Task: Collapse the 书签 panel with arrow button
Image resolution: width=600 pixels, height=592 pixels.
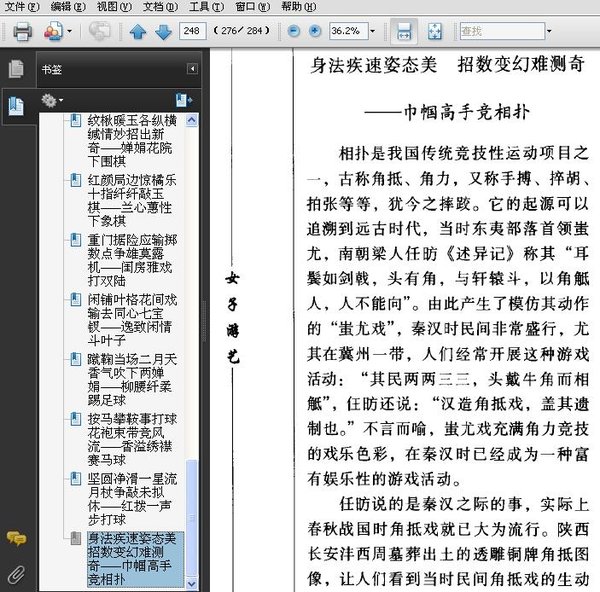Action: click(x=192, y=69)
